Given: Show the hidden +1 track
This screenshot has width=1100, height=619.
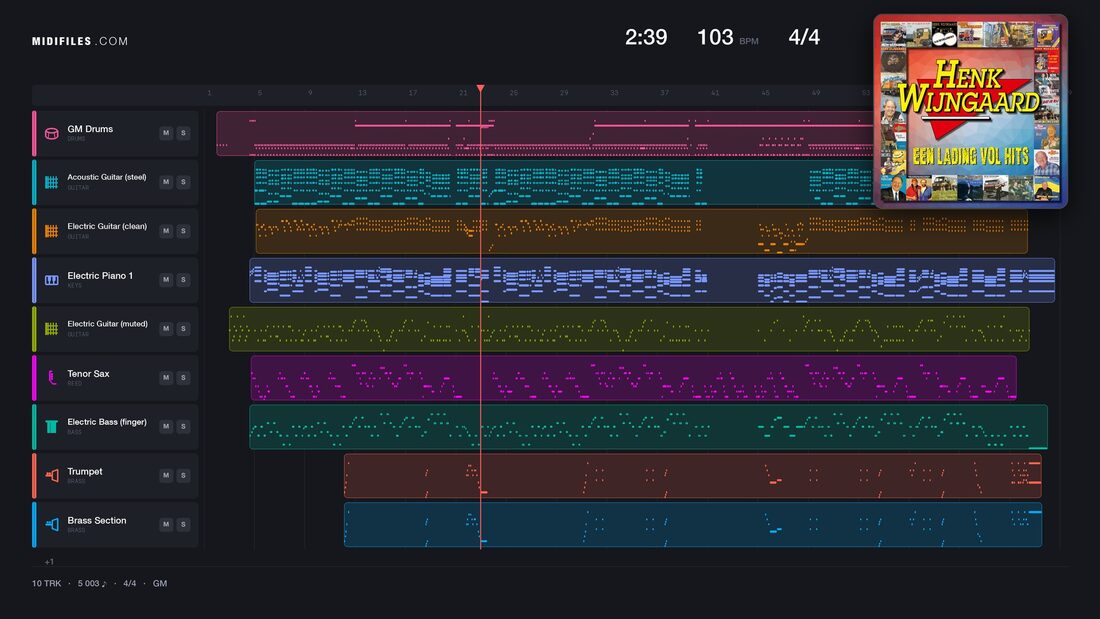Looking at the screenshot, I should [49, 561].
